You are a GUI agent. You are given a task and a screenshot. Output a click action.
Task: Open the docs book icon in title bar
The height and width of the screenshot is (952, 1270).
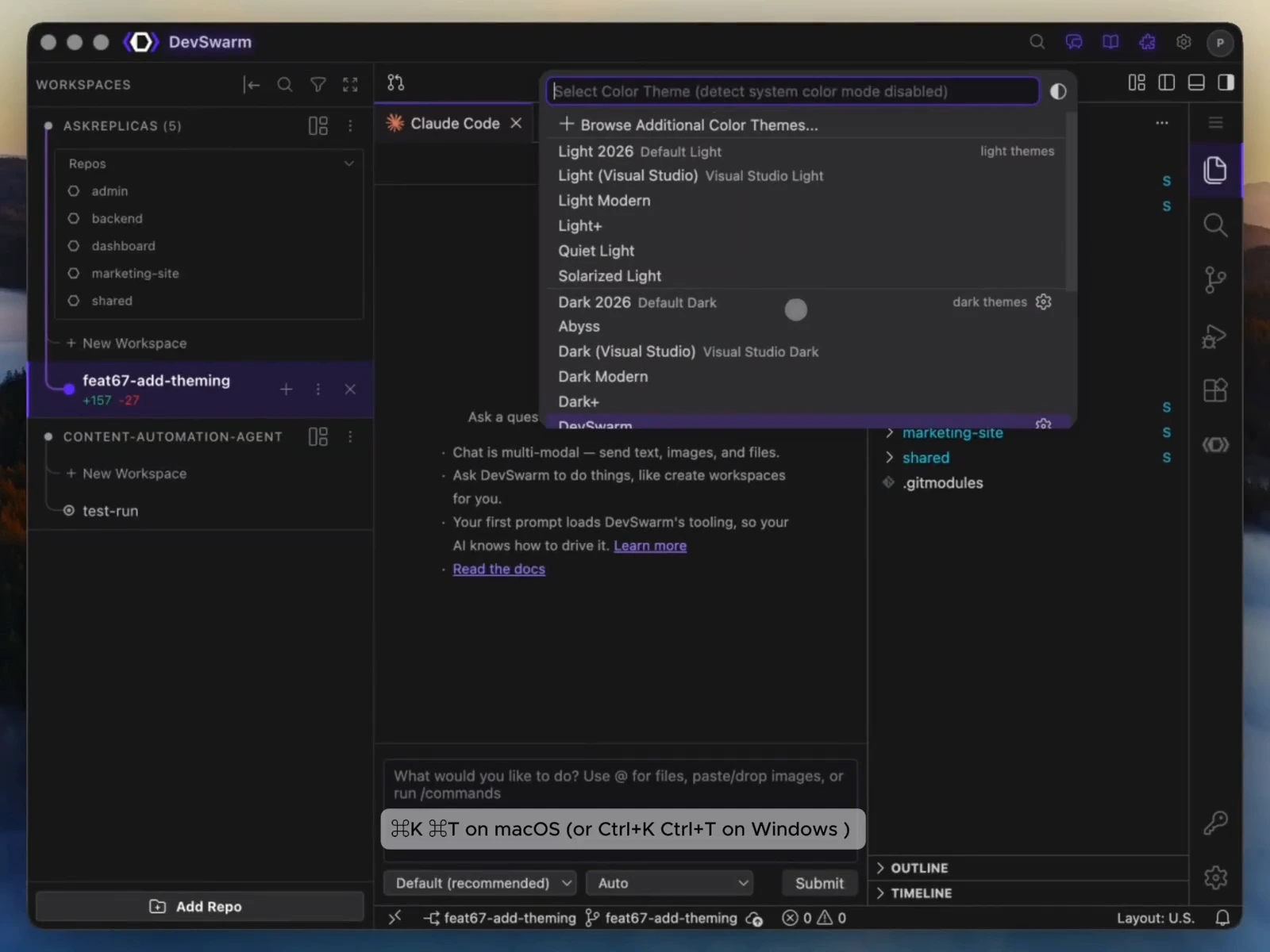1110,42
